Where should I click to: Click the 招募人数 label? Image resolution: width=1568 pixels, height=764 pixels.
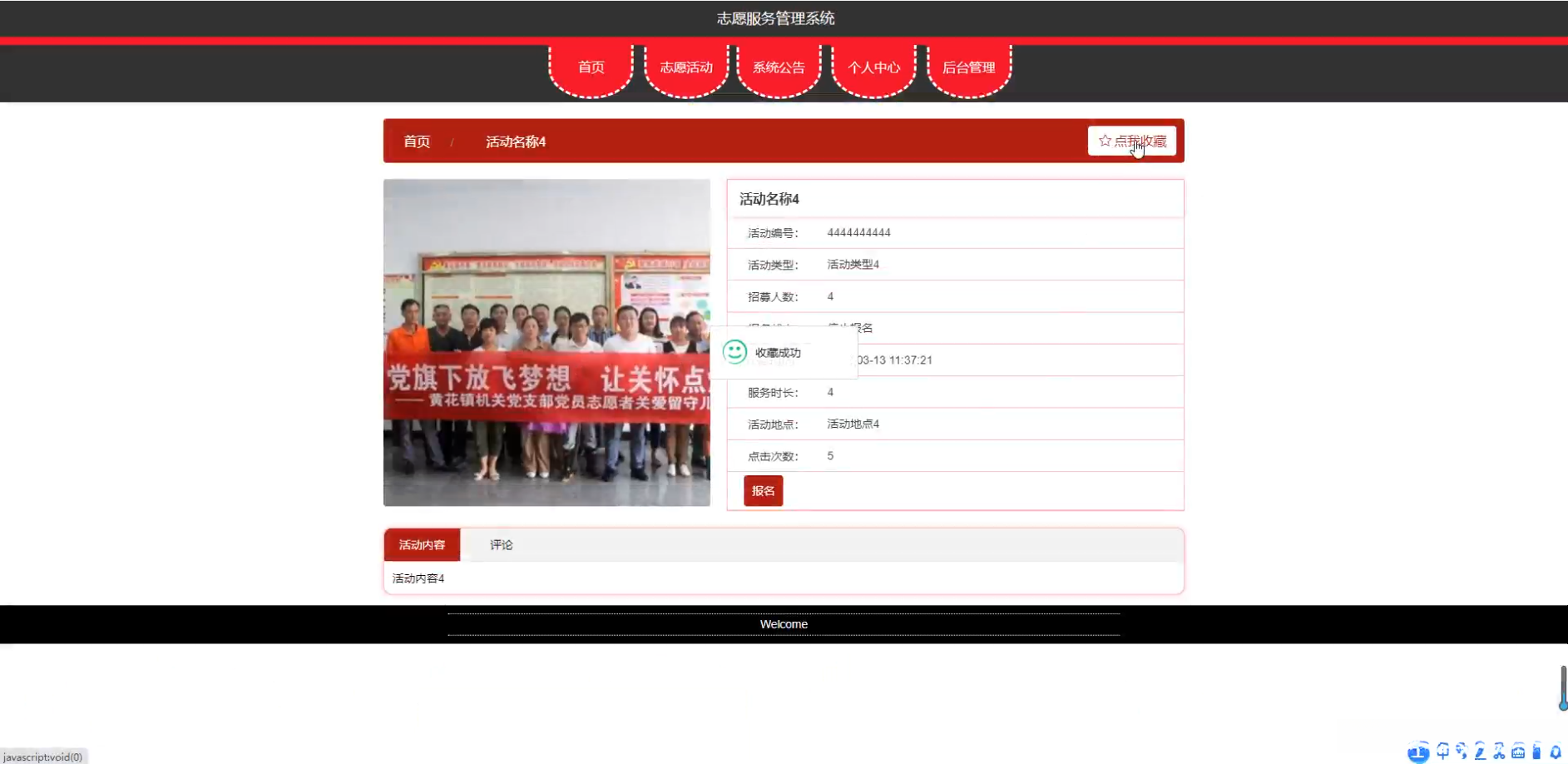coord(773,297)
